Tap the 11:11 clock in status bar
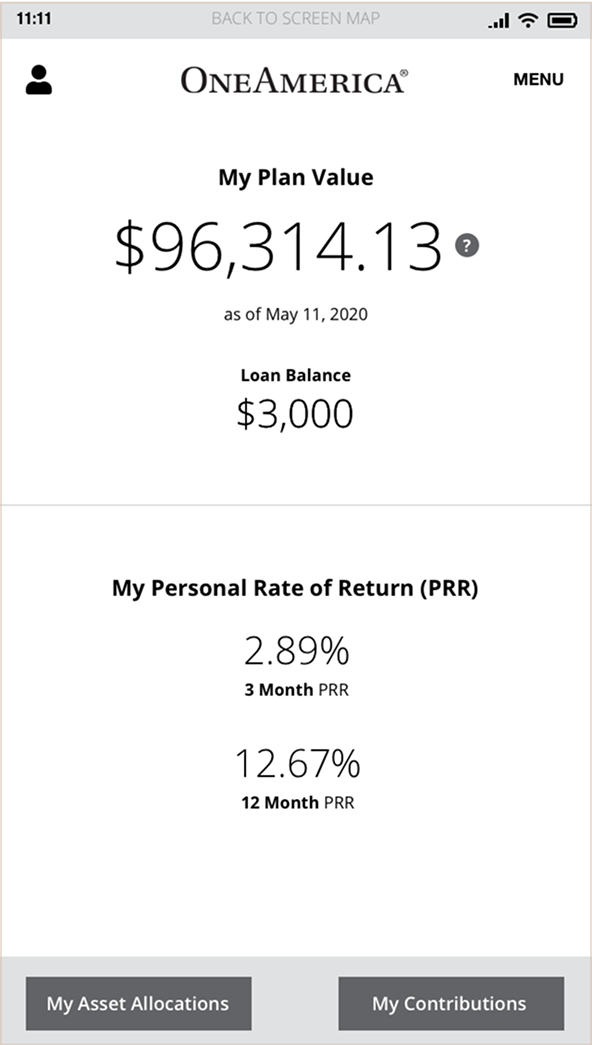Screen dimensions: 592x1045 (x=33, y=19)
